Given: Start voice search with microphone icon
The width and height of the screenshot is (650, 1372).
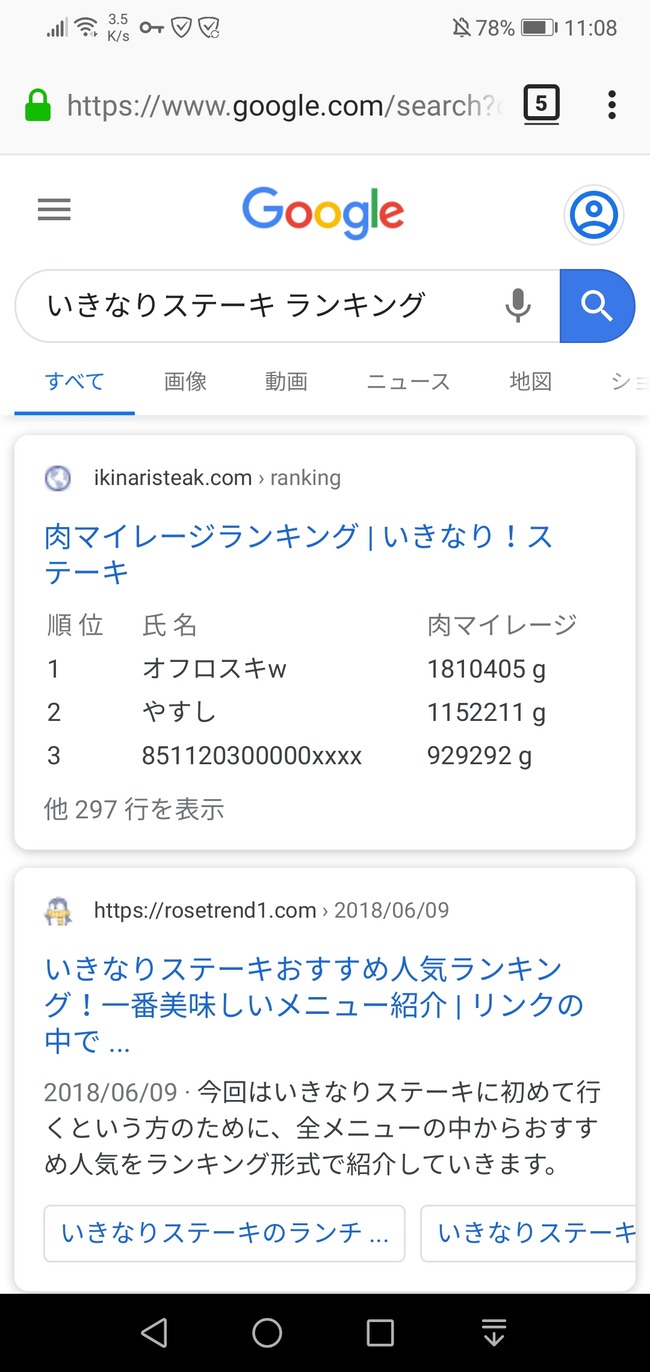Looking at the screenshot, I should pos(518,306).
